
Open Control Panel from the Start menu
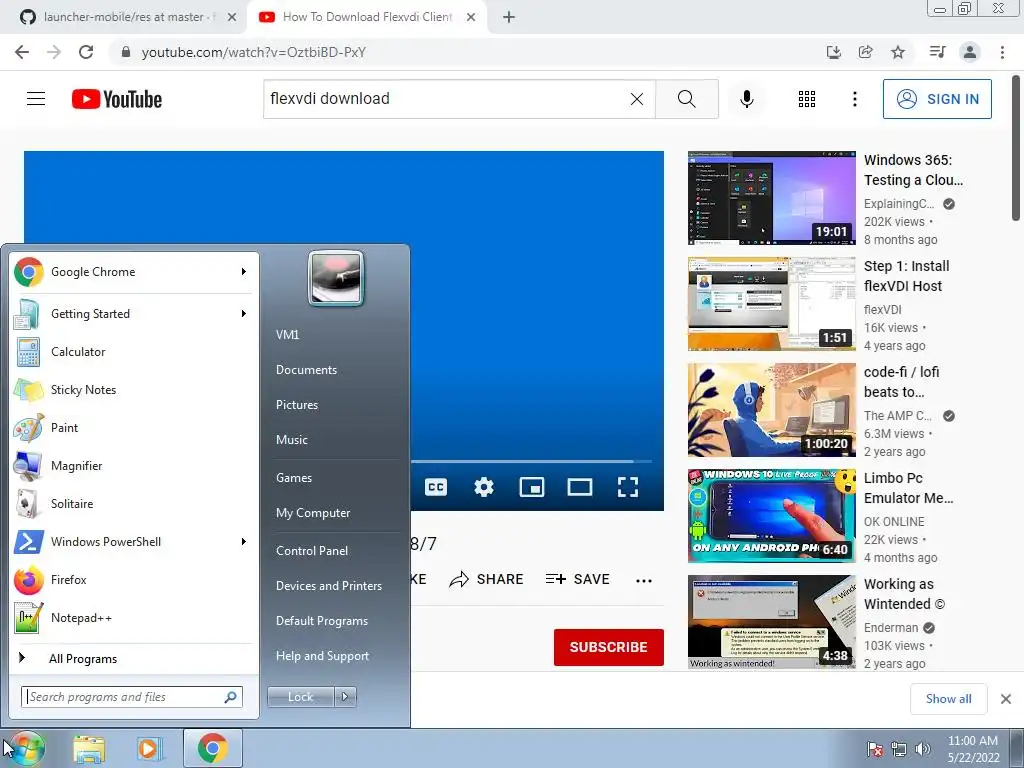(x=312, y=551)
